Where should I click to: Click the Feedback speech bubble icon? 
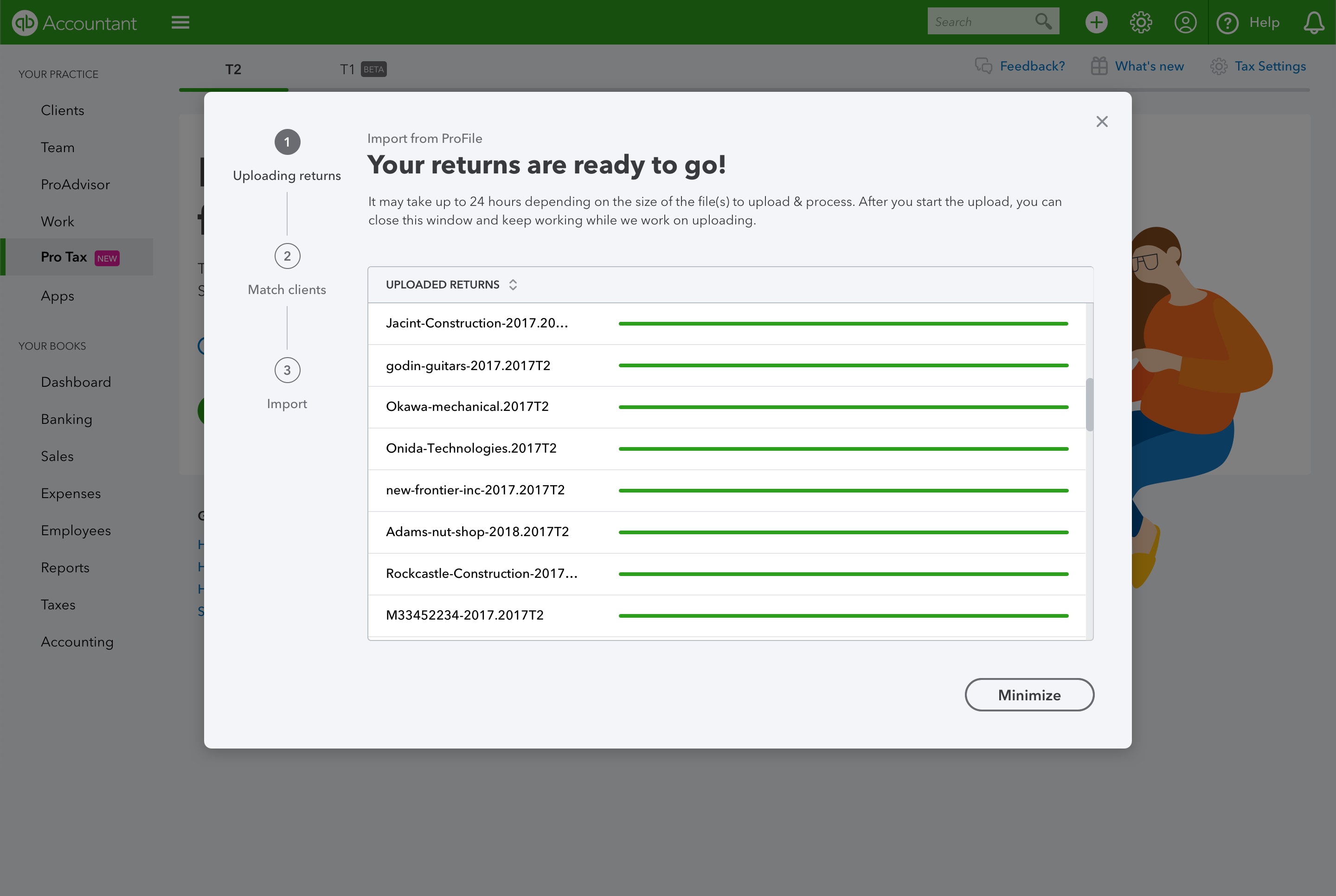click(x=983, y=66)
